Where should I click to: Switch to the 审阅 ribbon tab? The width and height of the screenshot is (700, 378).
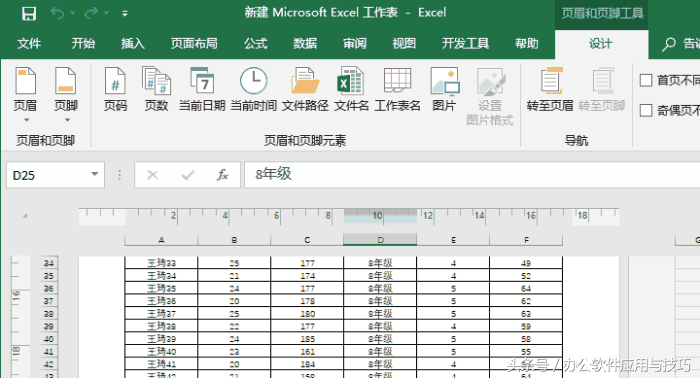355,43
